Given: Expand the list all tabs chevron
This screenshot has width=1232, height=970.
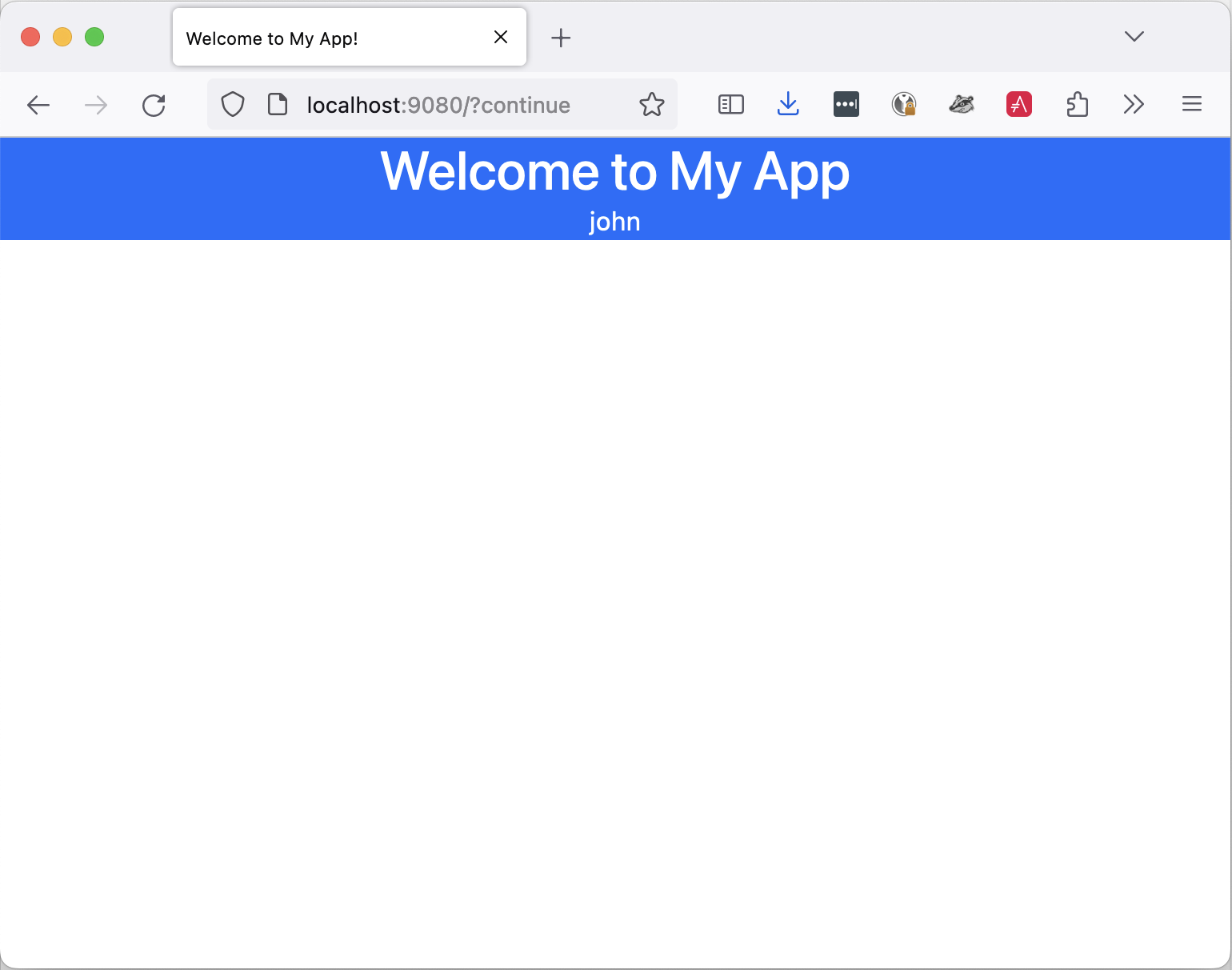Looking at the screenshot, I should pyautogui.click(x=1134, y=37).
